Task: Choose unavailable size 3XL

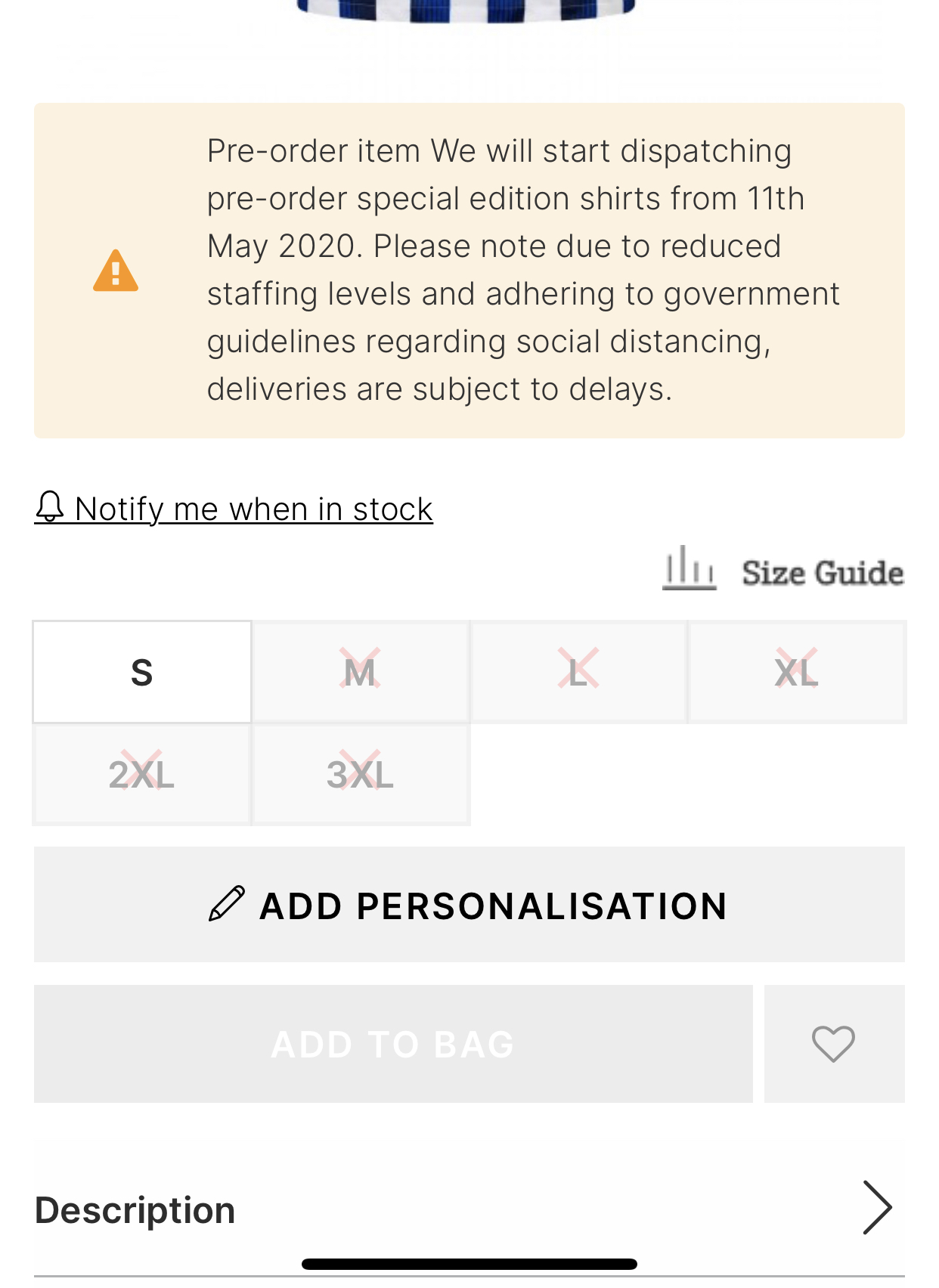Action: pyautogui.click(x=360, y=775)
